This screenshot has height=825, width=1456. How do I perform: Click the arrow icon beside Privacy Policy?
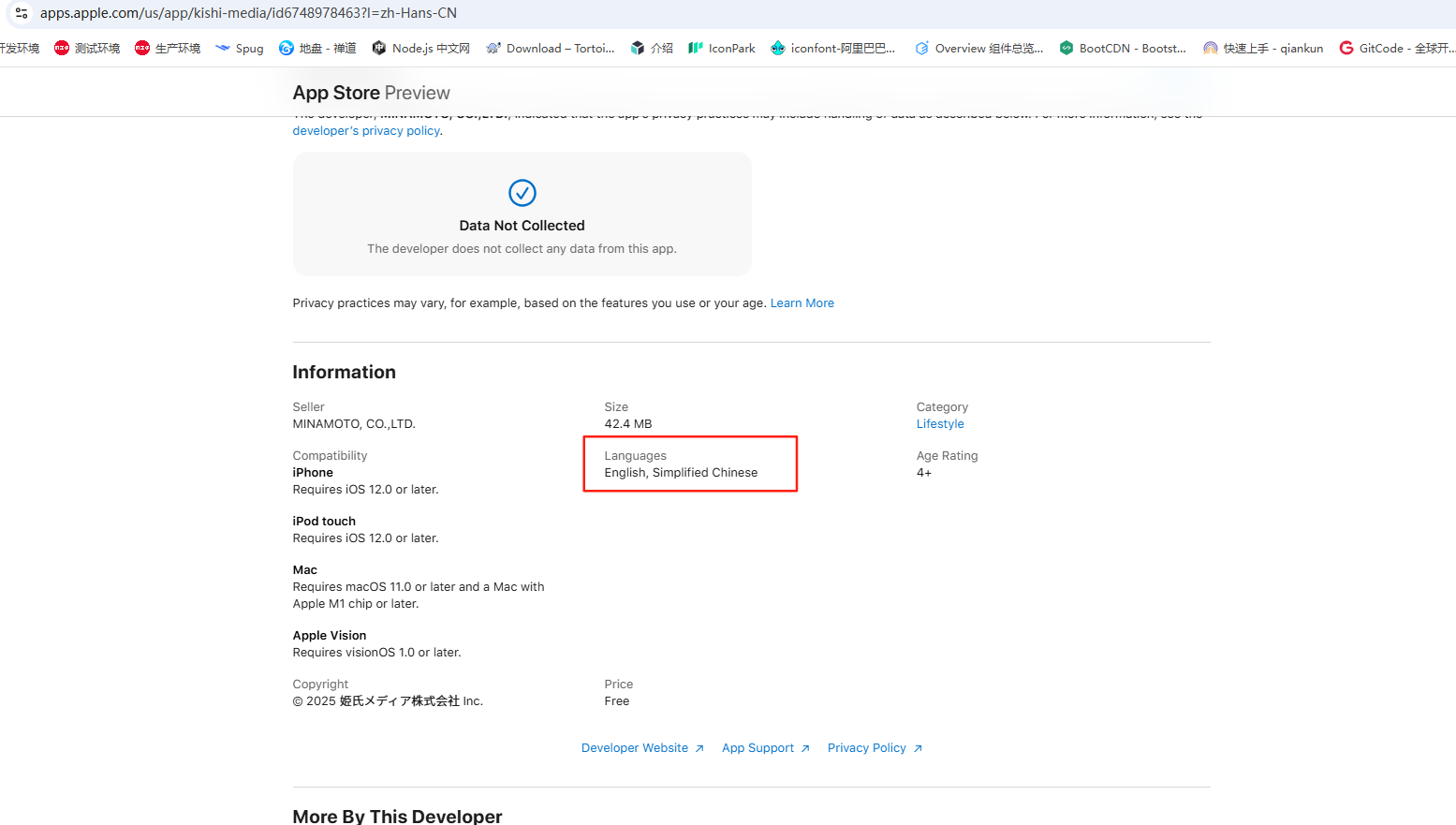918,748
